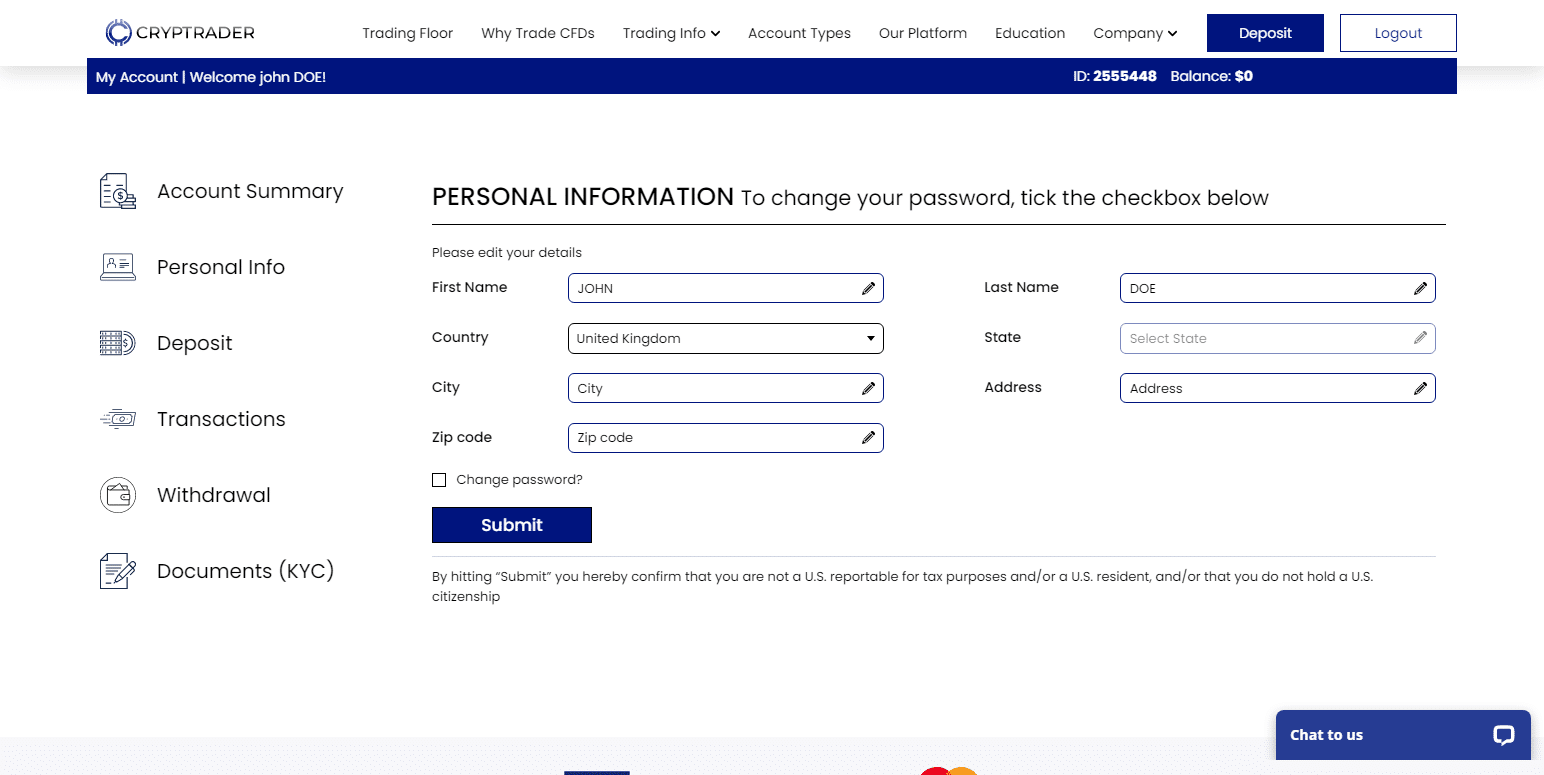This screenshot has height=775, width=1544.
Task: Click into the Zip code input field
Action: click(x=726, y=438)
